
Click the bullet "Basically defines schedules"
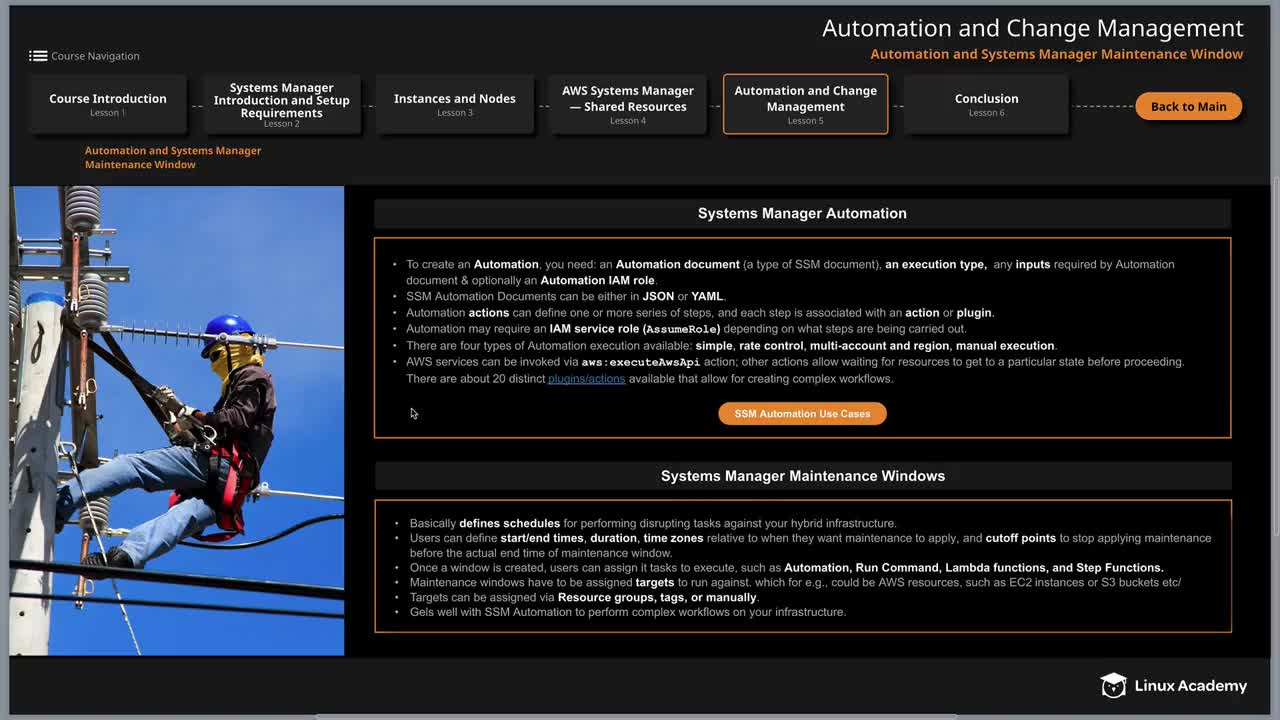(653, 523)
